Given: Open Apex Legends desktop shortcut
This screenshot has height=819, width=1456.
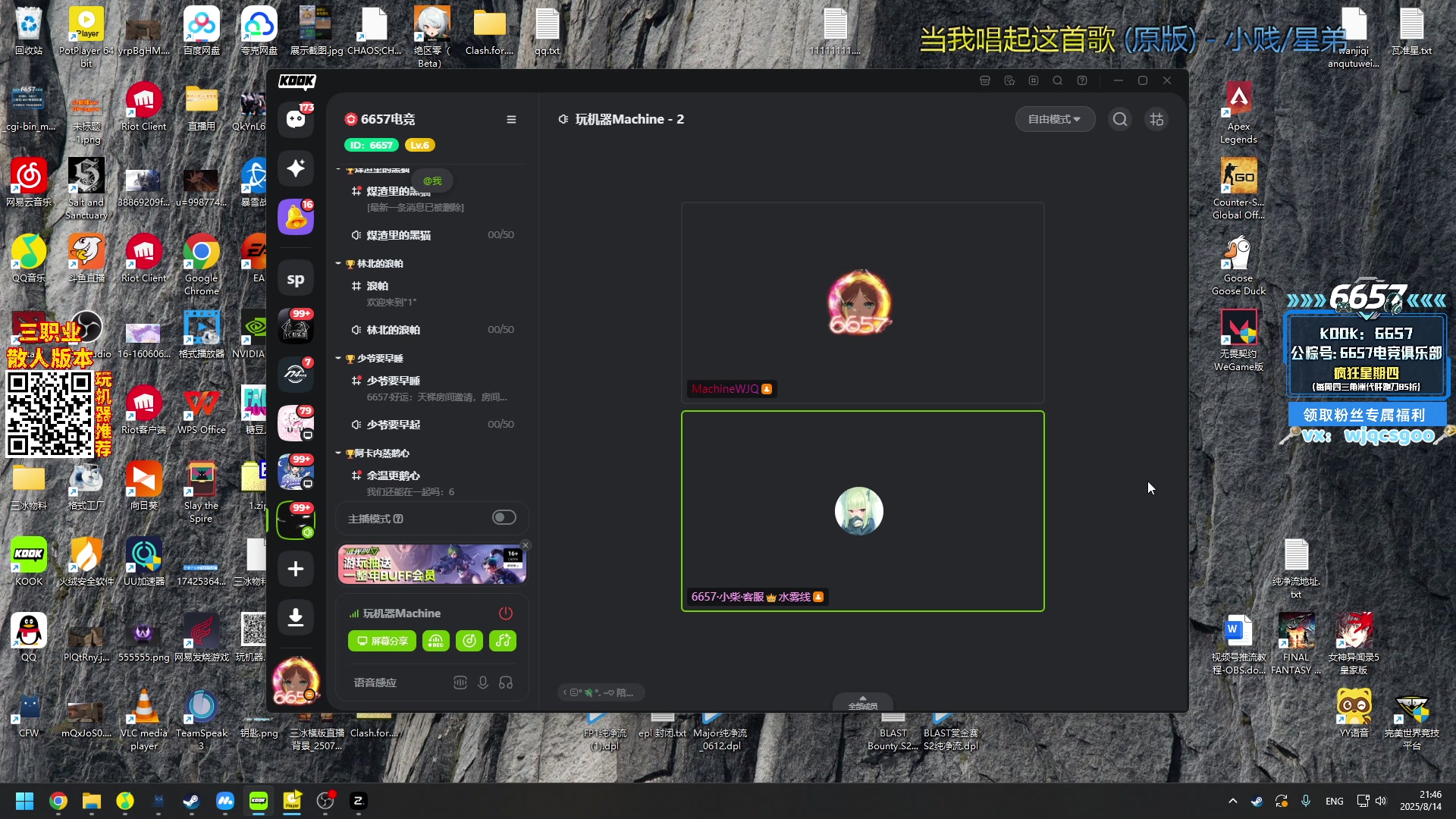Looking at the screenshot, I should (x=1238, y=112).
